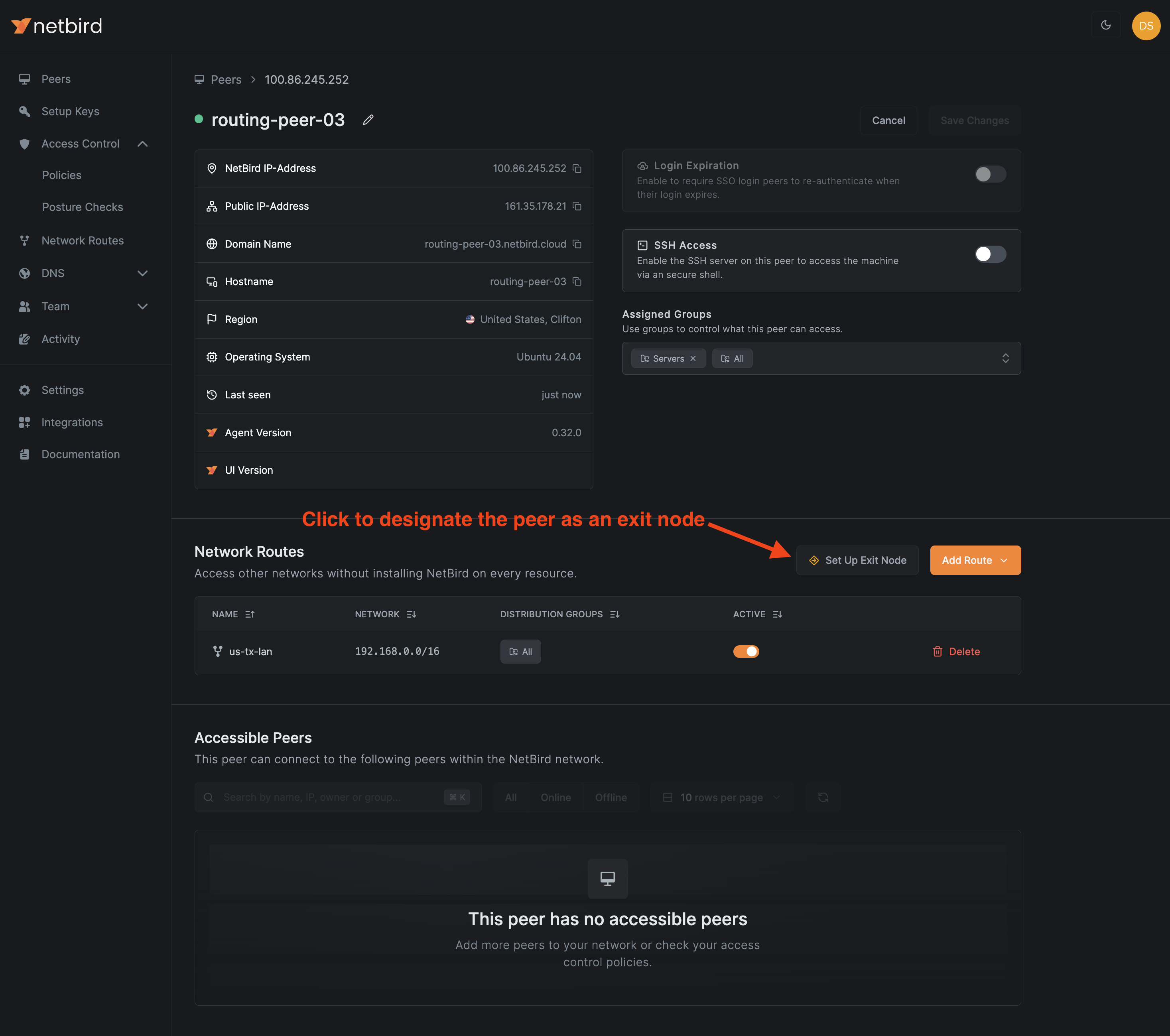This screenshot has width=1170, height=1036.
Task: Copy the hostname routing-peer-03
Action: [x=577, y=282]
